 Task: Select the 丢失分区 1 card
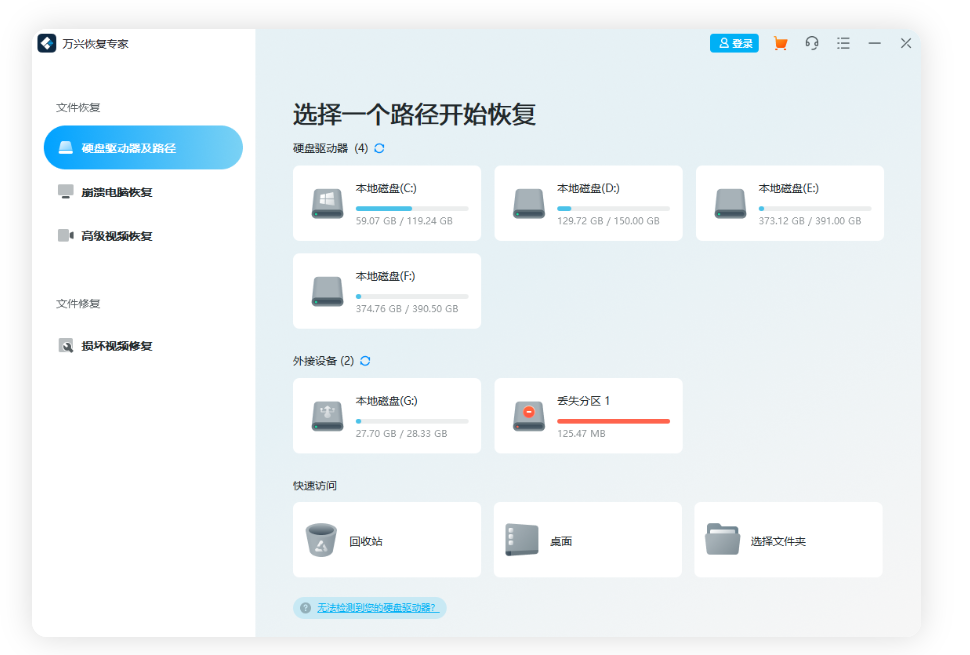[588, 415]
